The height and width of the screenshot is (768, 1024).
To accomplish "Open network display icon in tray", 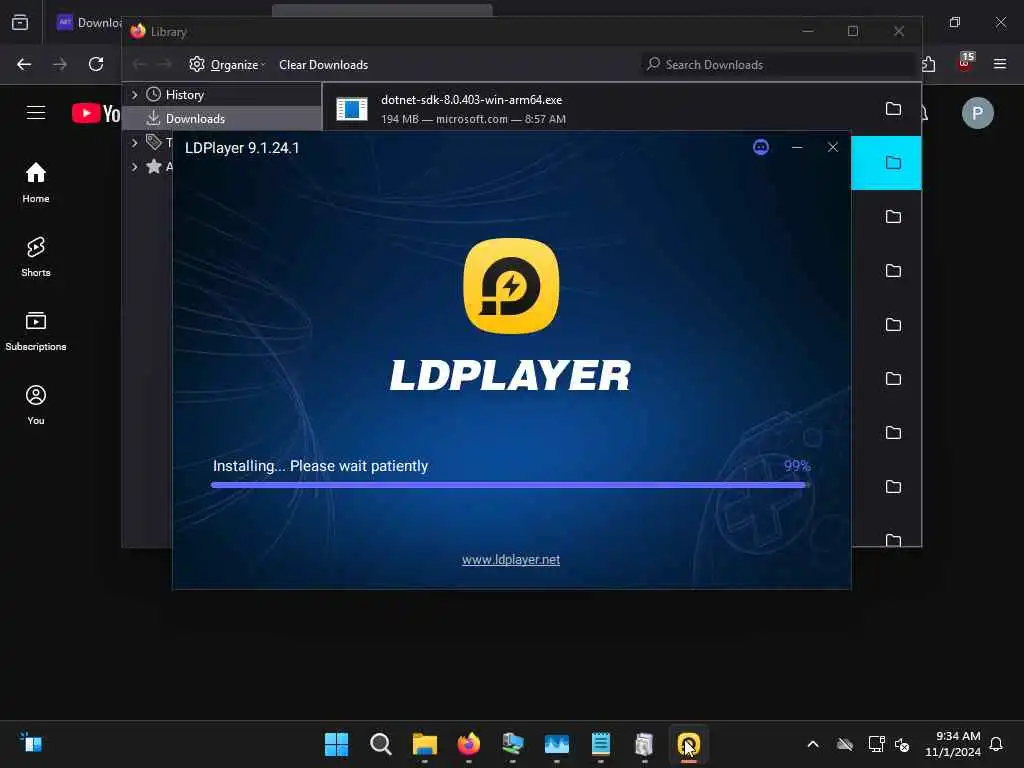I will 876,744.
